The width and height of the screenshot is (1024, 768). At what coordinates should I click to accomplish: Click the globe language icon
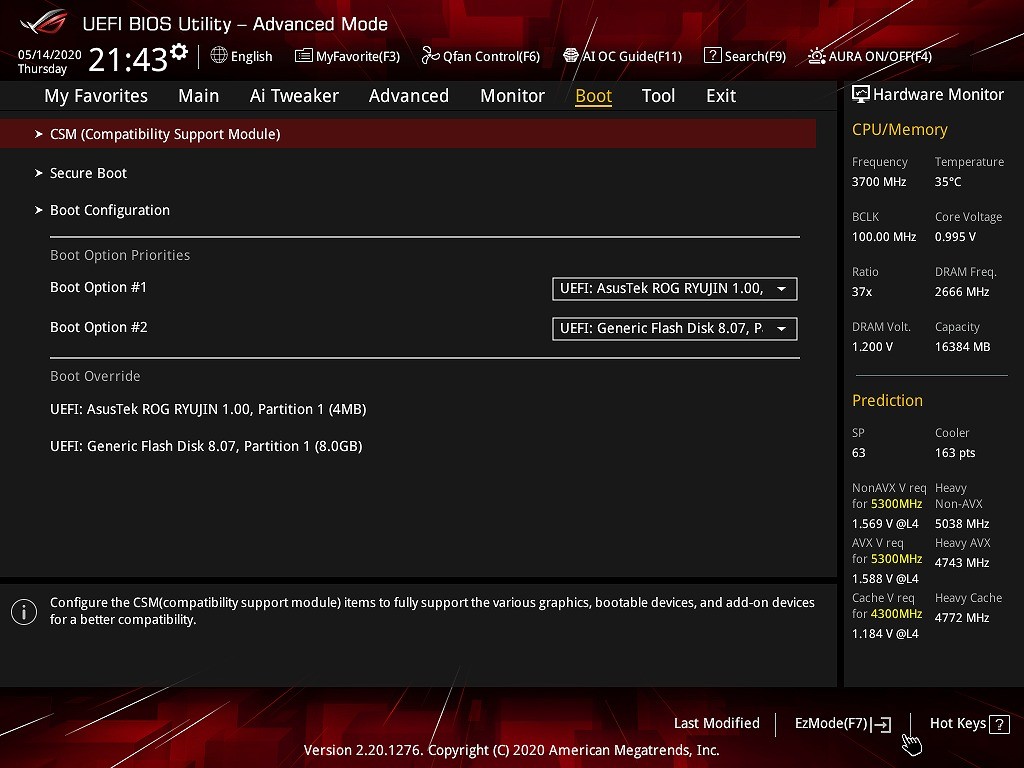[x=219, y=56]
